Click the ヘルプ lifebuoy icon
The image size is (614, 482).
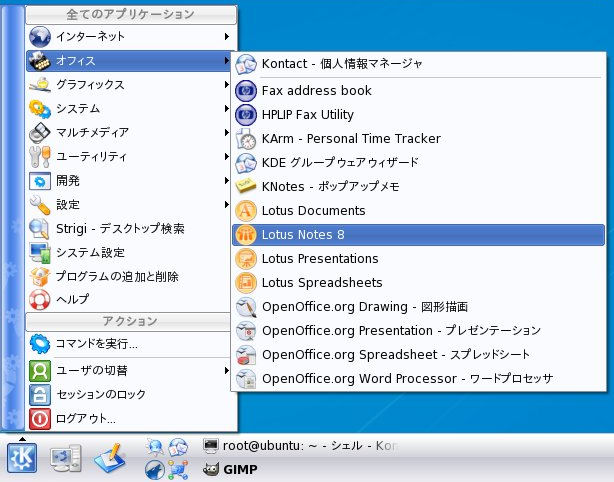click(40, 300)
